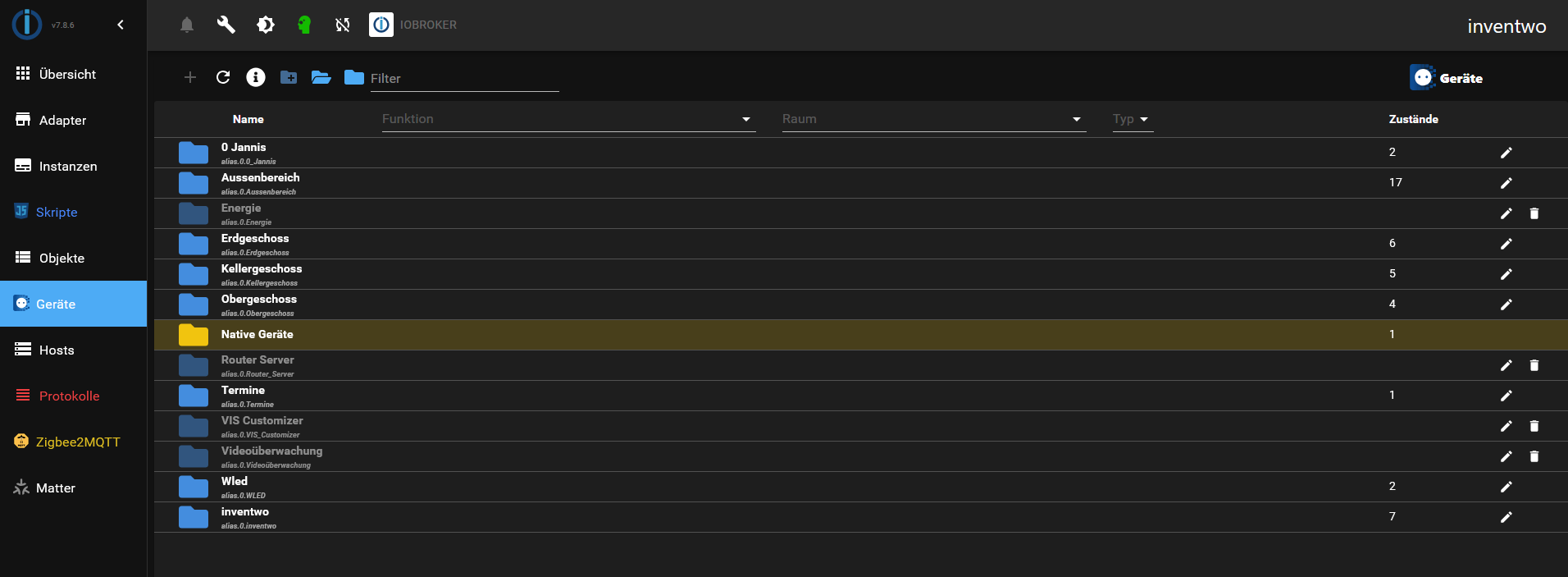Collapse the sidebar with the chevron
Image resolution: width=1568 pixels, height=577 pixels.
pyautogui.click(x=121, y=25)
